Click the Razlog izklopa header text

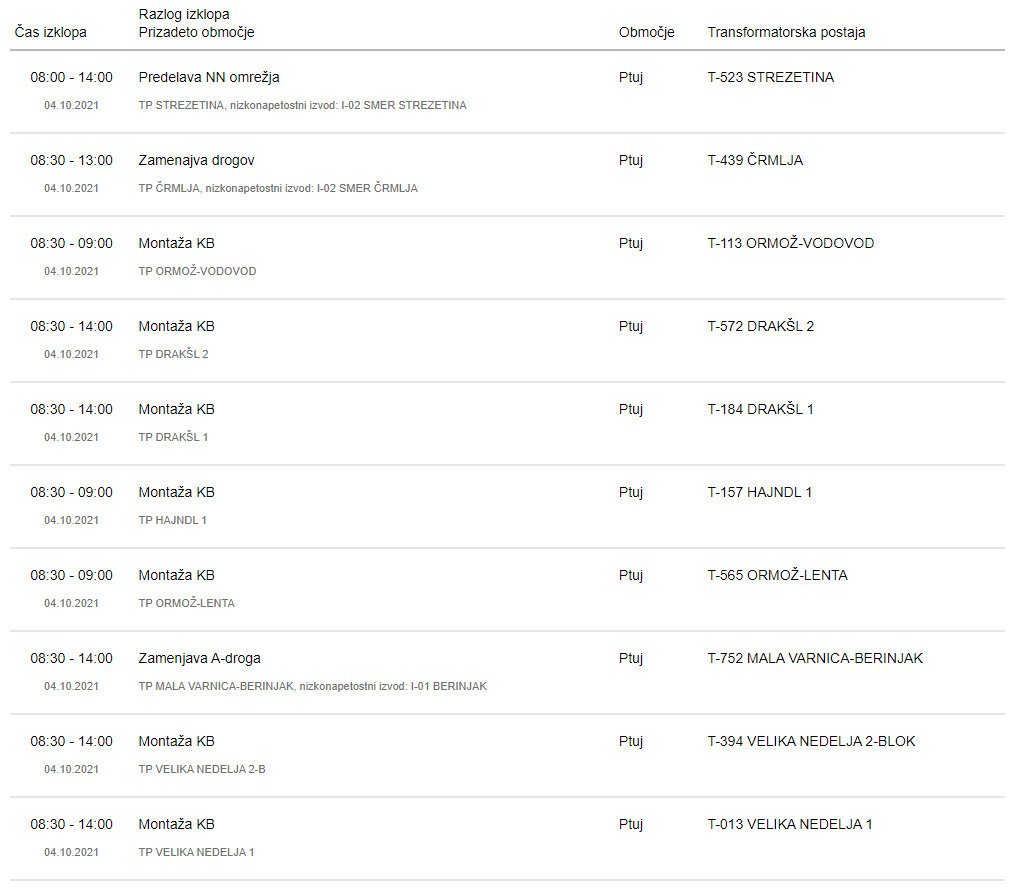[184, 14]
